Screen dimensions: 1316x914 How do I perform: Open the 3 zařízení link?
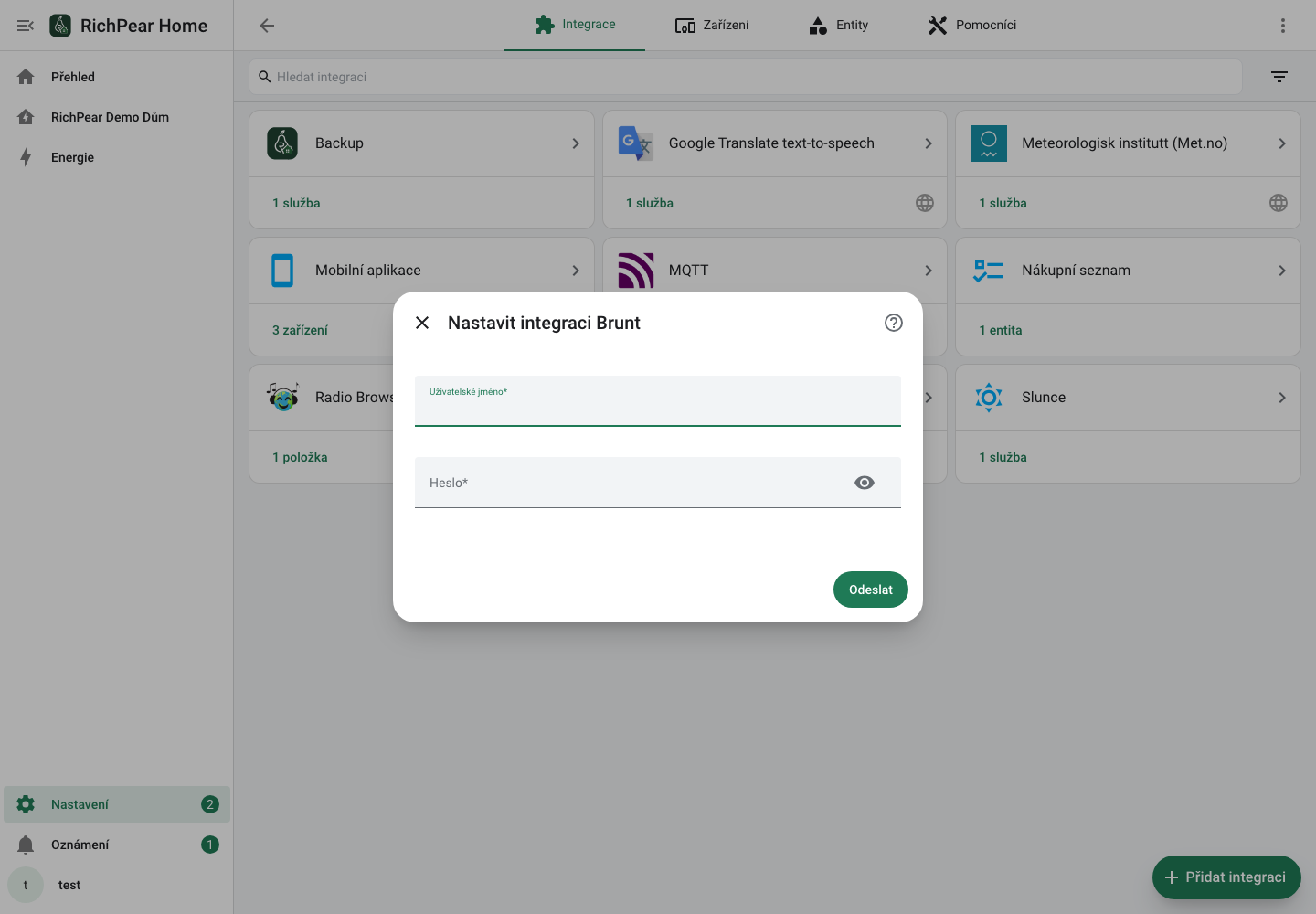(300, 330)
